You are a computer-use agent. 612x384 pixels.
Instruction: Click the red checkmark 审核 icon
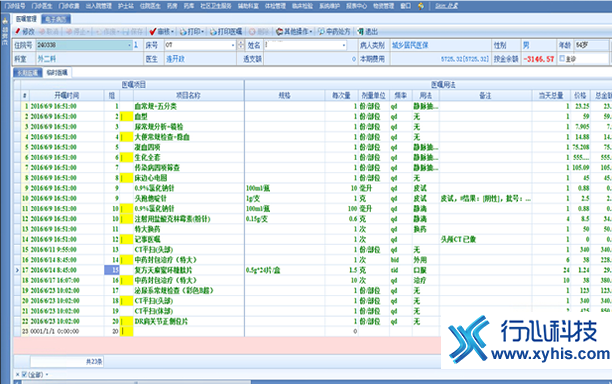[x=153, y=31]
